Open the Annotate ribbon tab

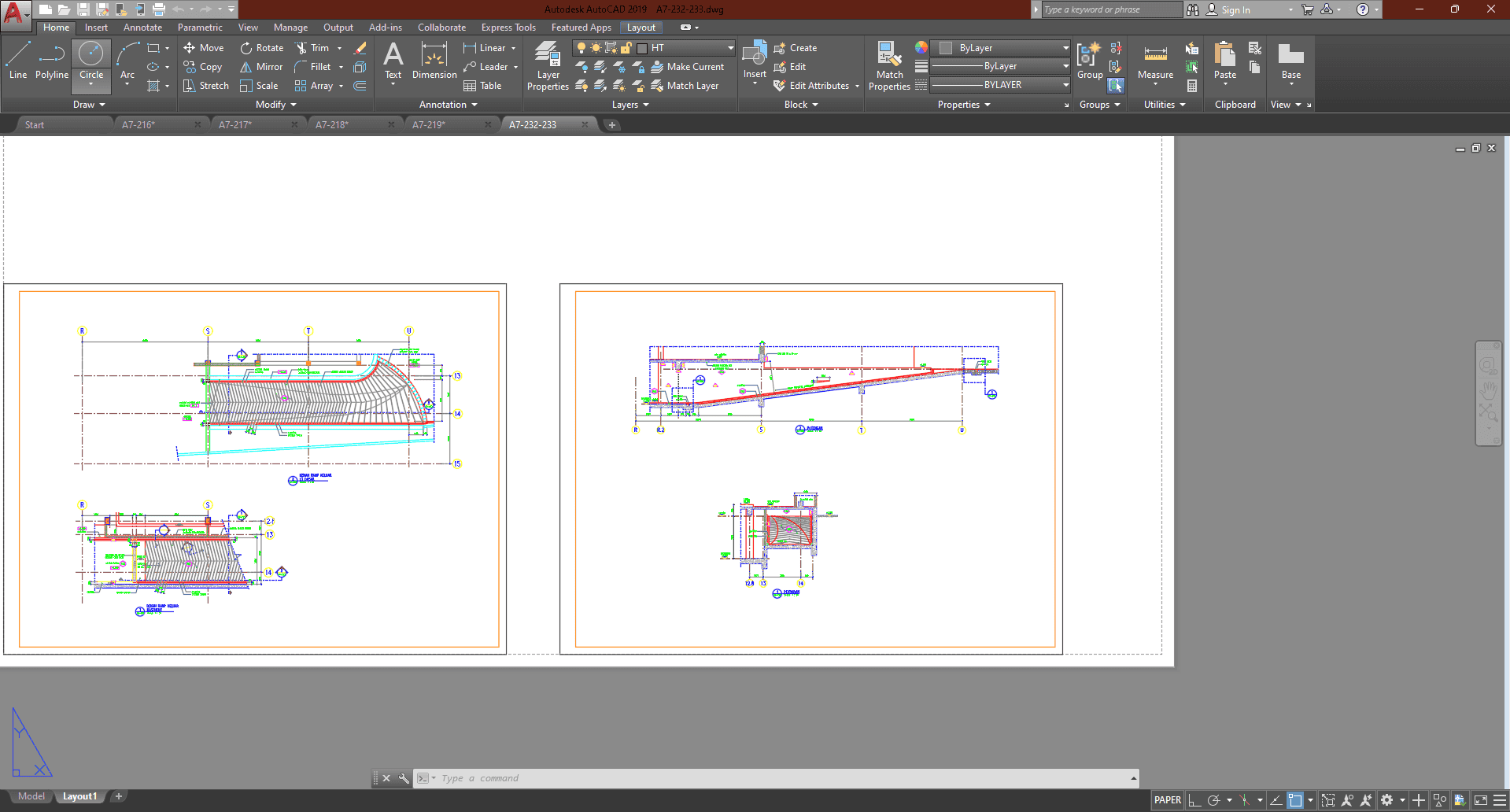coord(142,28)
